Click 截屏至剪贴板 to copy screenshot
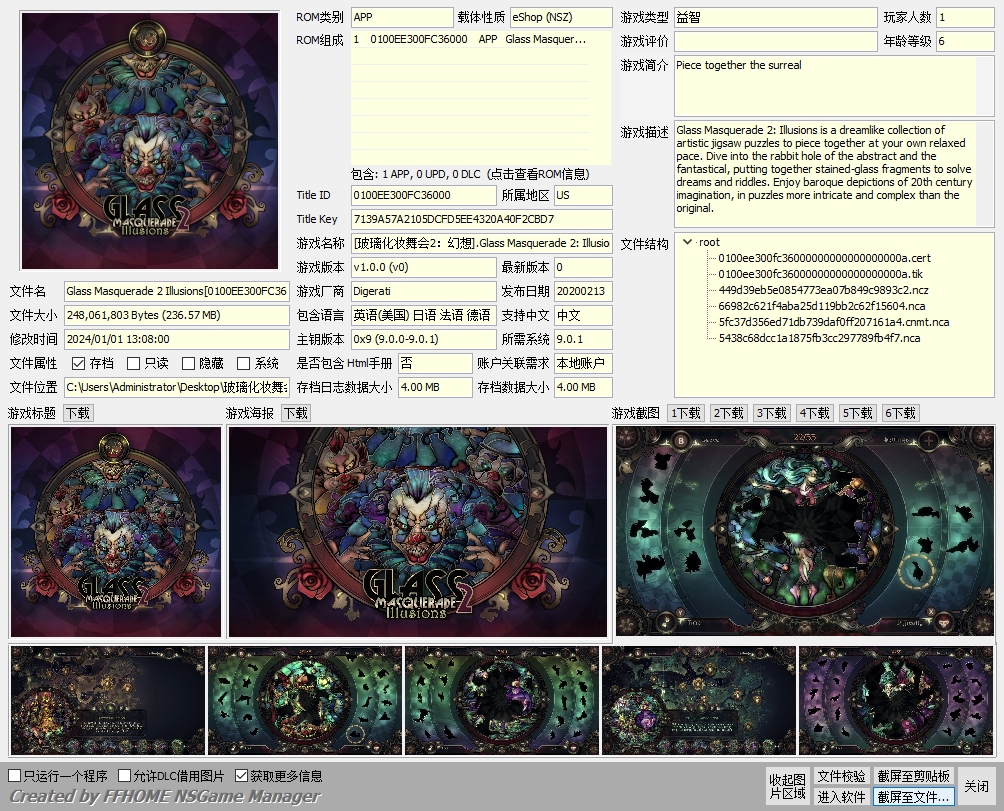Viewport: 1004px width, 811px height. [x=913, y=776]
